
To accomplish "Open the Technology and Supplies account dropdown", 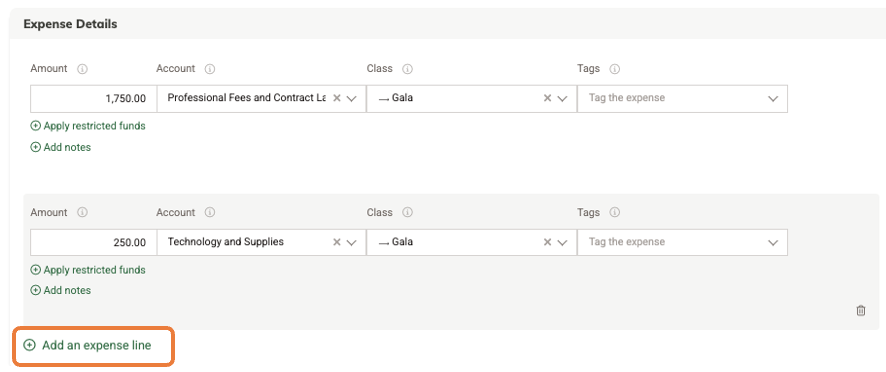I will tap(351, 242).
